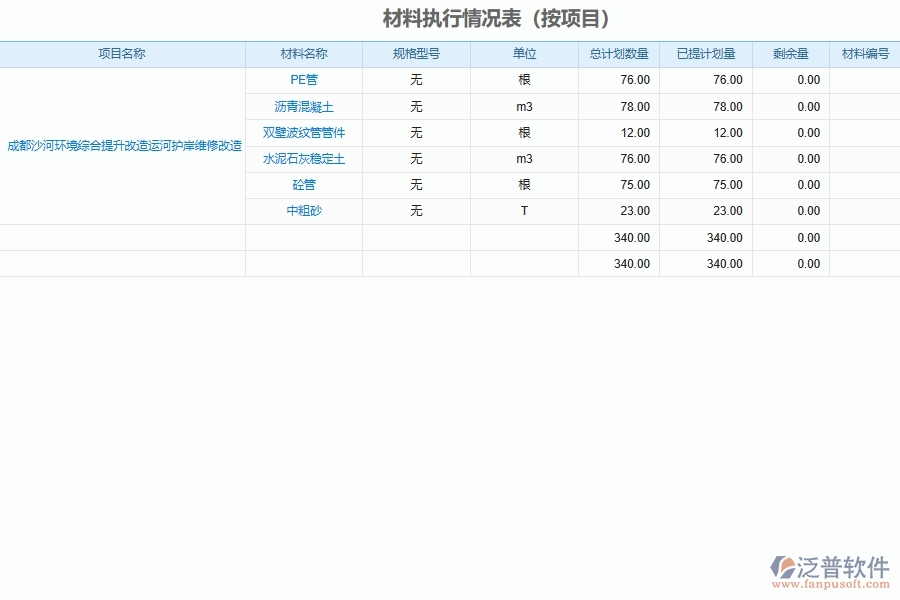Image resolution: width=900 pixels, height=600 pixels.
Task: Sort by the 项目名称 column header
Action: click(123, 54)
